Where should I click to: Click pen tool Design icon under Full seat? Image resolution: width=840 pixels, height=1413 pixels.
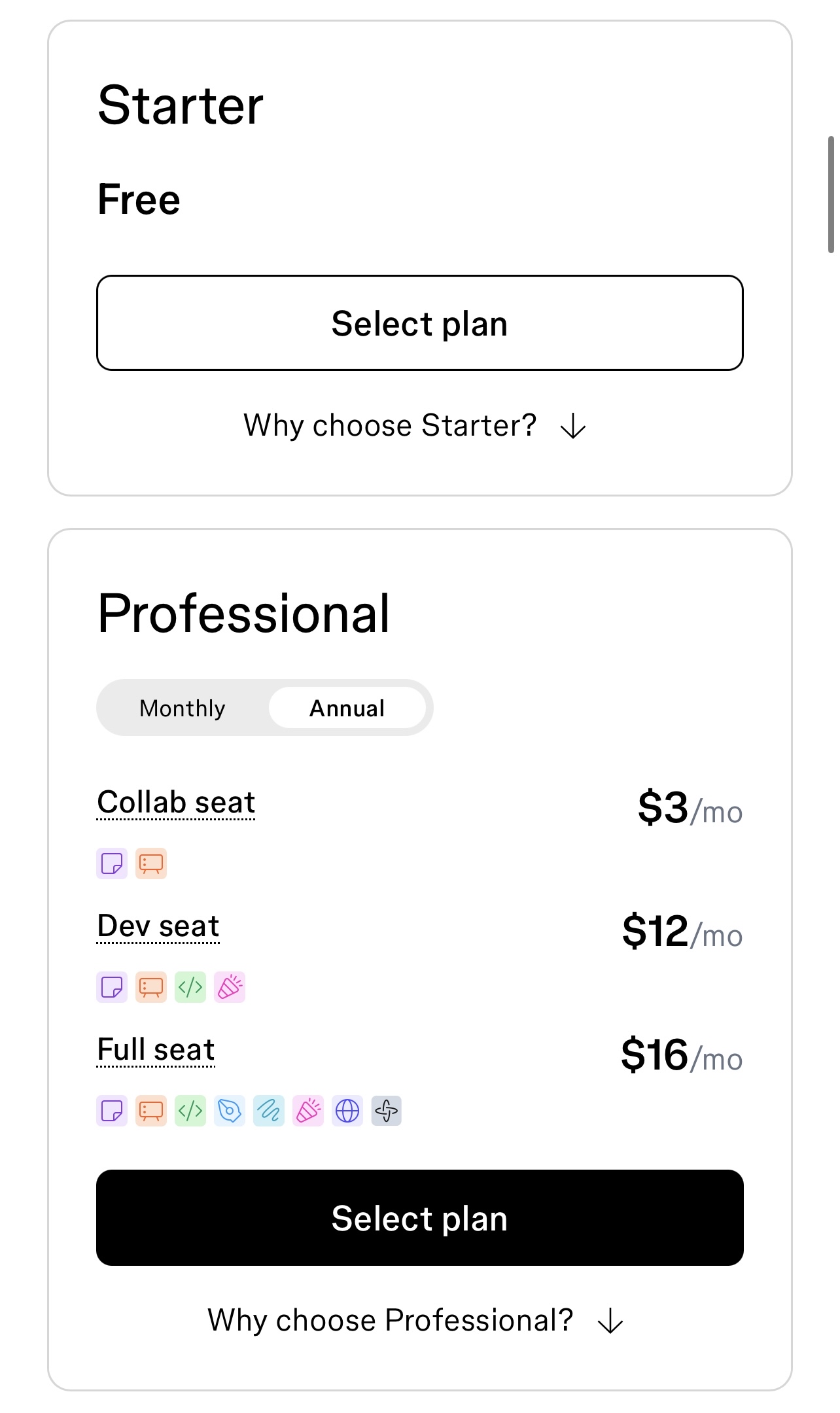230,1111
